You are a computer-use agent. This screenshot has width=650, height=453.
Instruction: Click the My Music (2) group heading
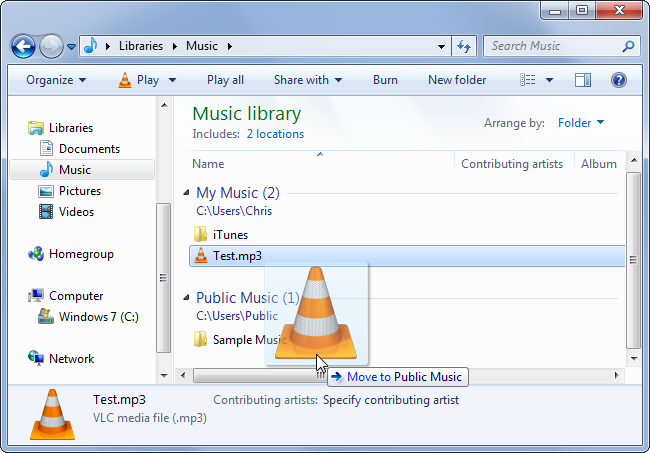[x=238, y=193]
